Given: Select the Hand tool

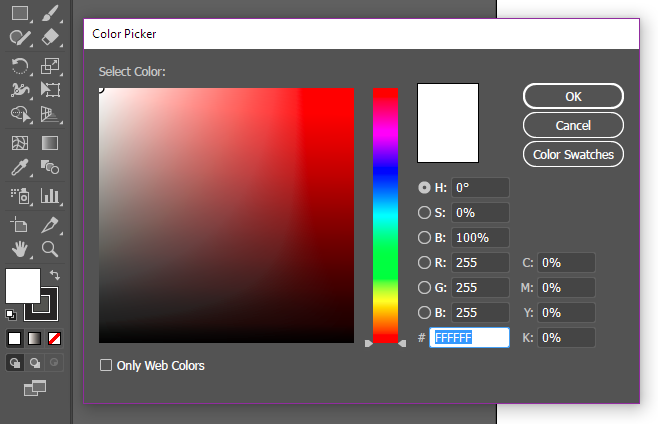Looking at the screenshot, I should (20, 248).
